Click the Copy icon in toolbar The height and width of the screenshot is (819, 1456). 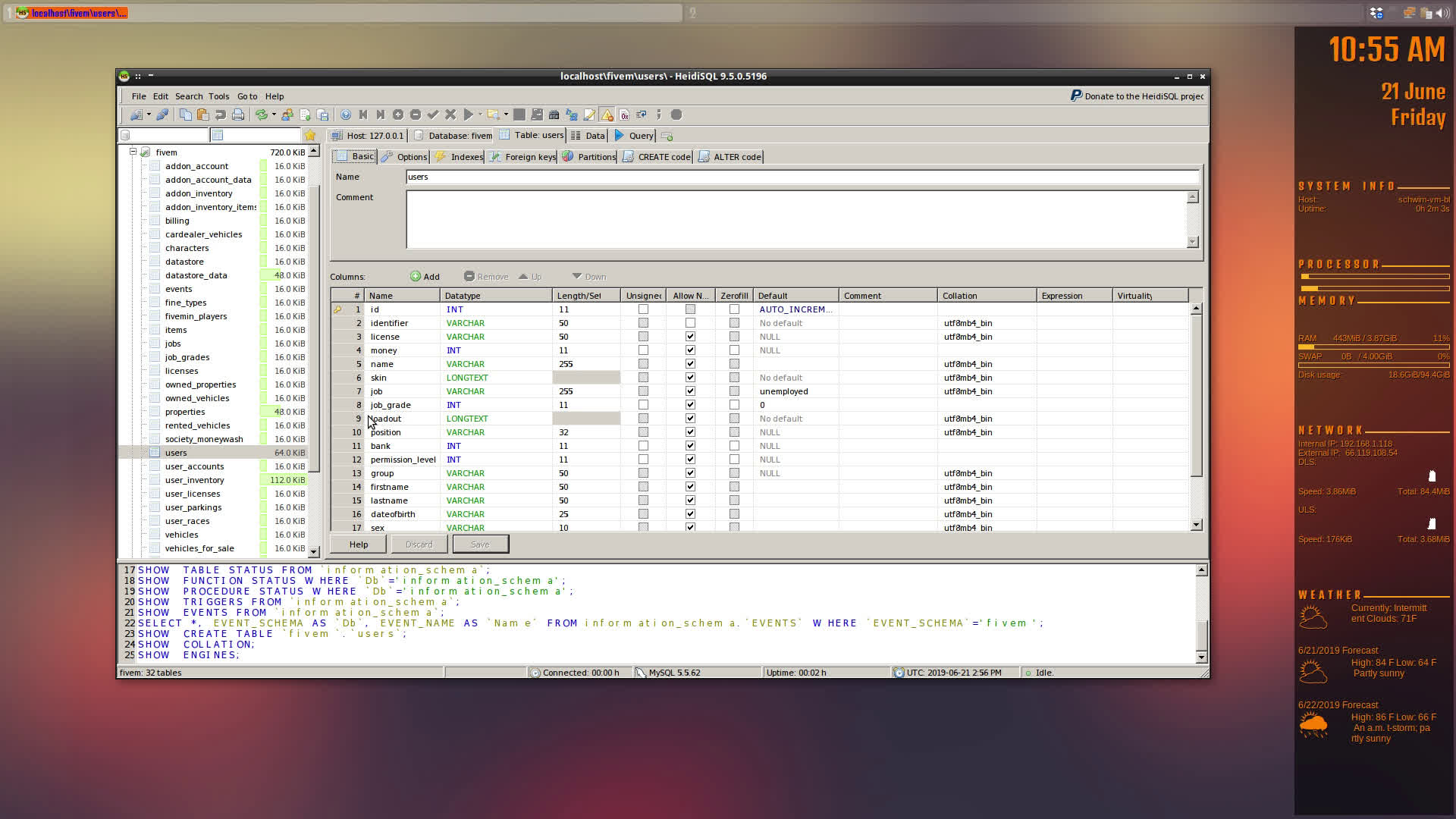click(185, 115)
